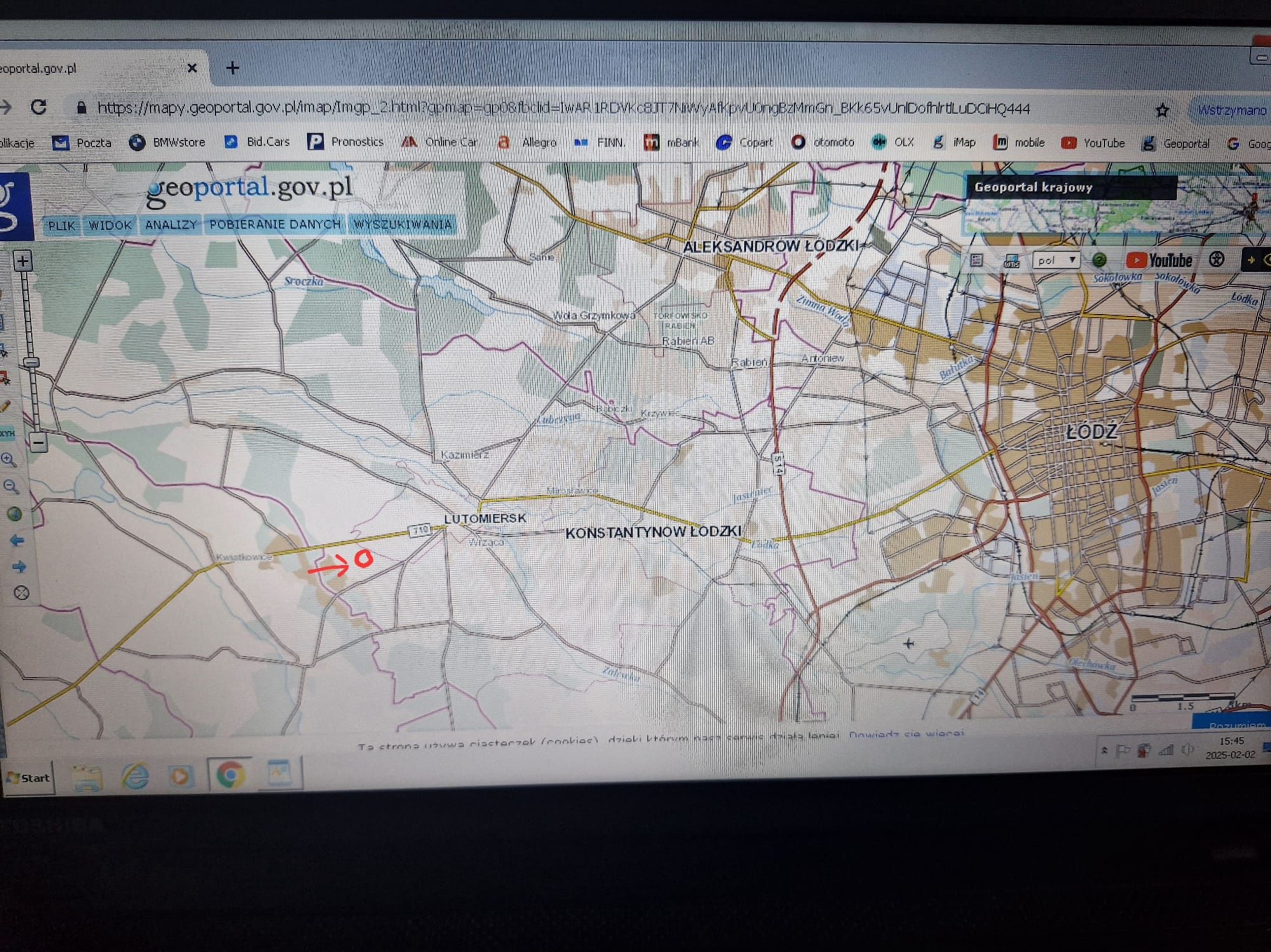The image size is (1271, 952).
Task: Select the zoom-in magnifier tool
Action: pos(9,459)
